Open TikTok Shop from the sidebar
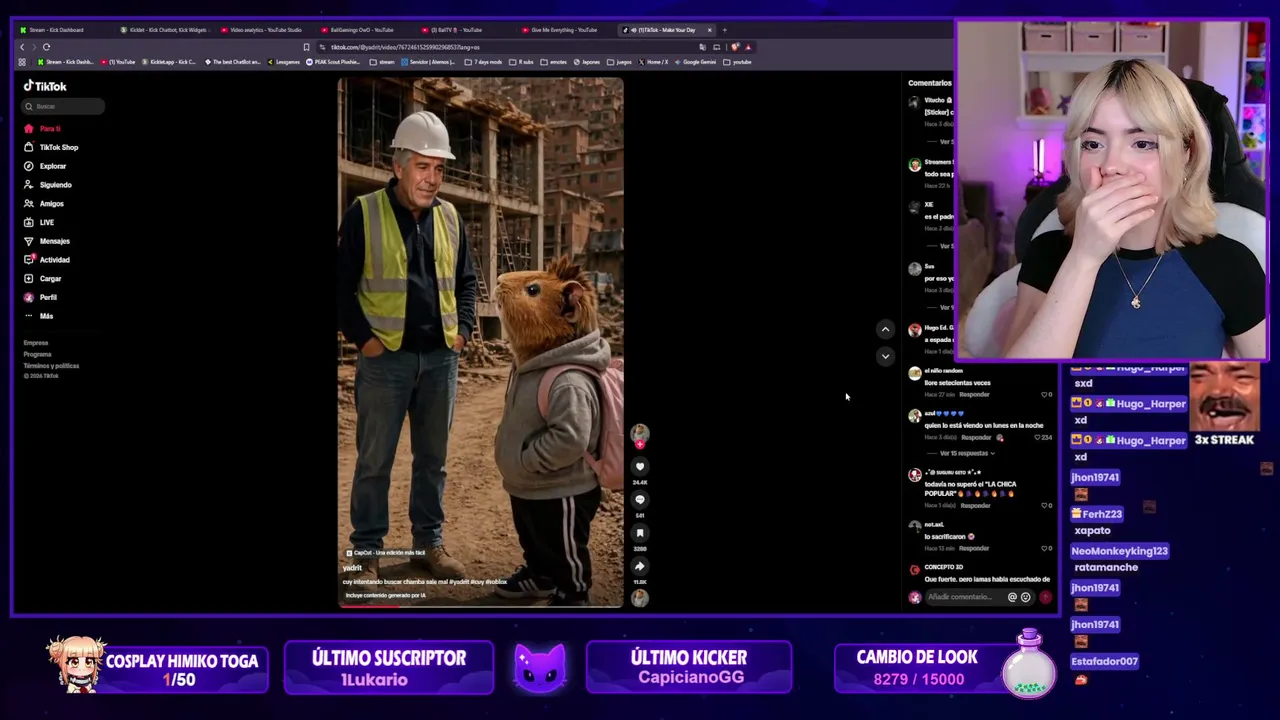This screenshot has height=720, width=1280. point(51,147)
